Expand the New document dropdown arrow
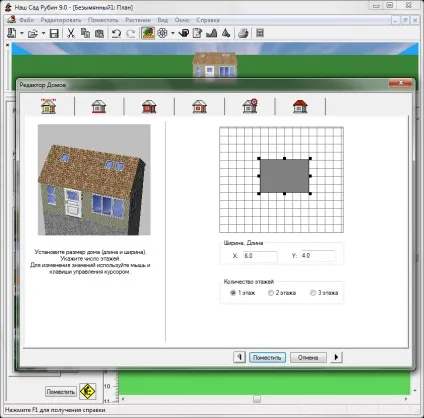The height and width of the screenshot is (418, 424). (x=22, y=33)
